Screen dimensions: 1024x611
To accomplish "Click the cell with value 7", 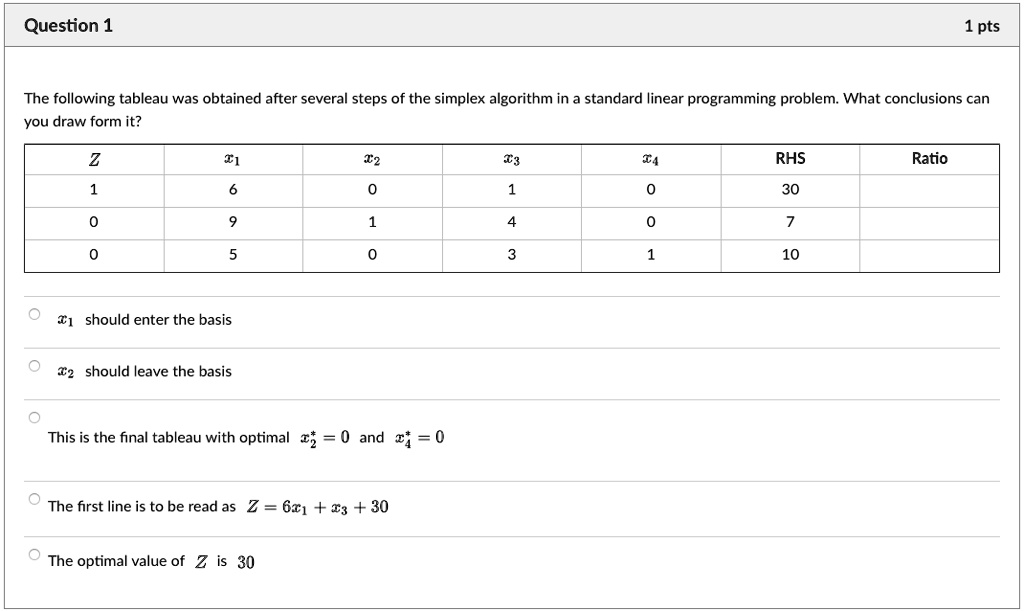I will tap(789, 221).
